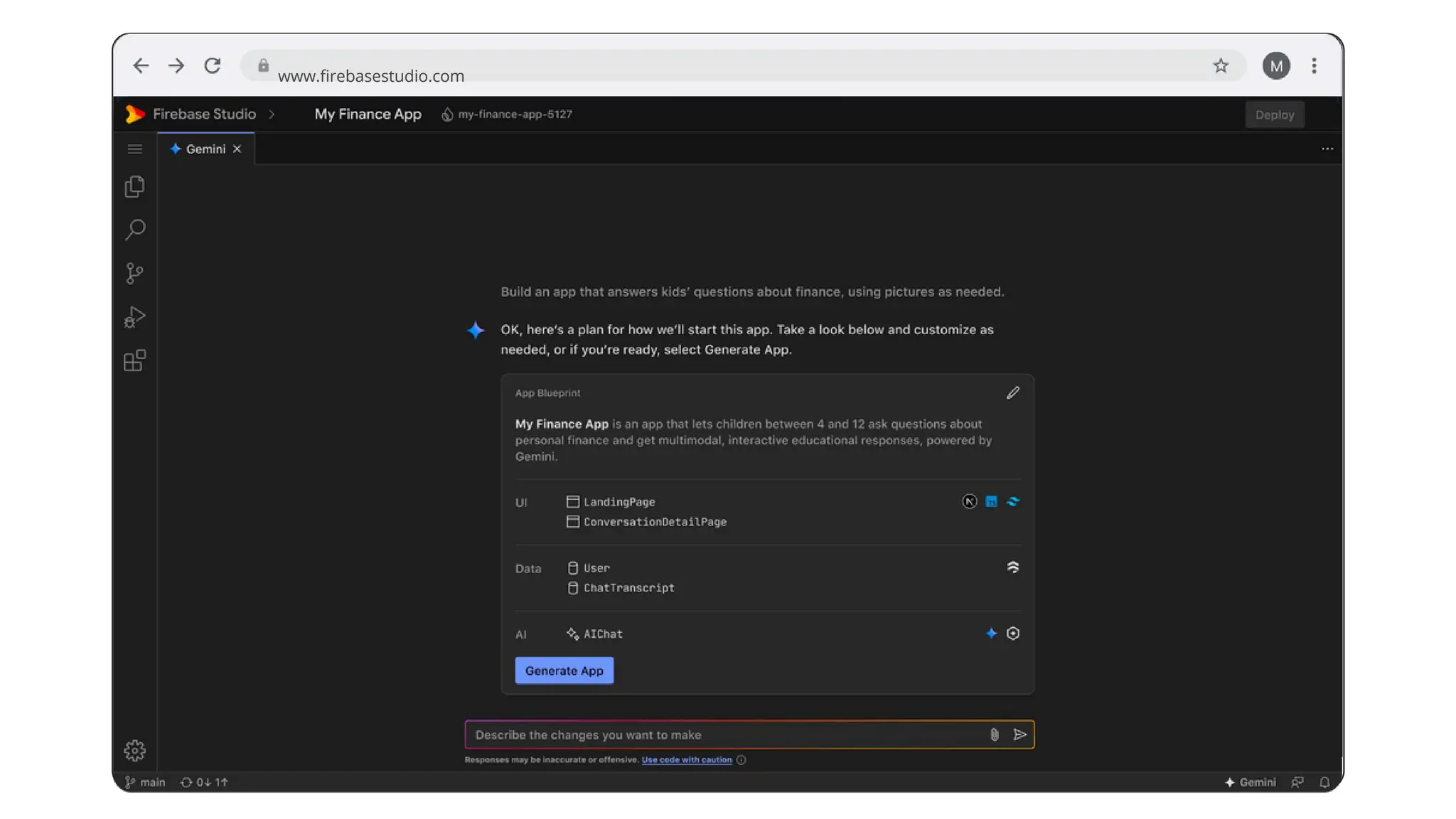
Task: Click the Next.js icon in UI row
Action: pyautogui.click(x=969, y=502)
